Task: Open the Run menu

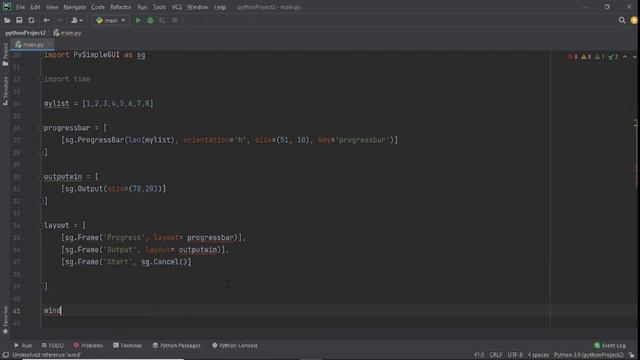Action: pos(142,7)
